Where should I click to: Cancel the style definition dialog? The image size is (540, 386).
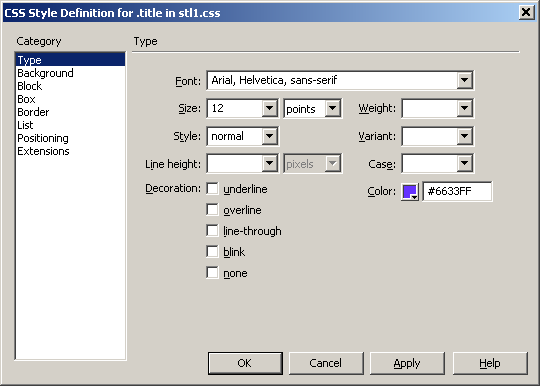(326, 363)
